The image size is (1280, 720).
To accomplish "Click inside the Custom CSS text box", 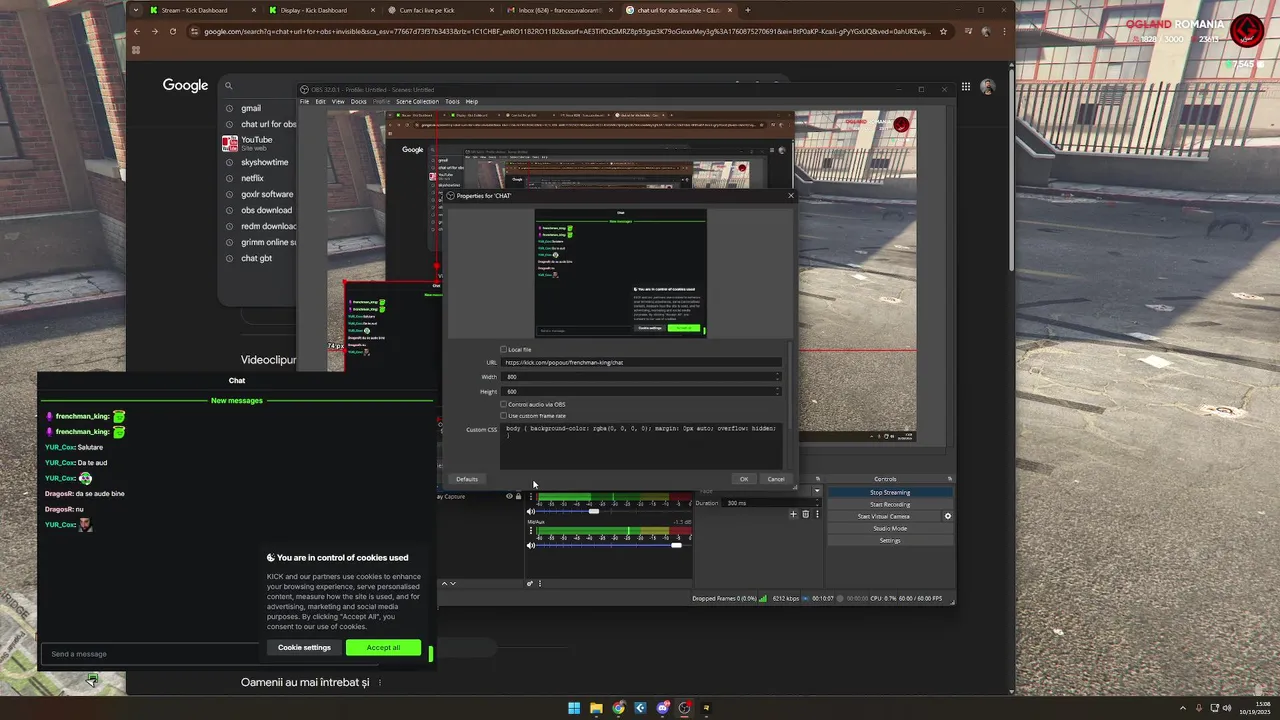I will point(641,446).
